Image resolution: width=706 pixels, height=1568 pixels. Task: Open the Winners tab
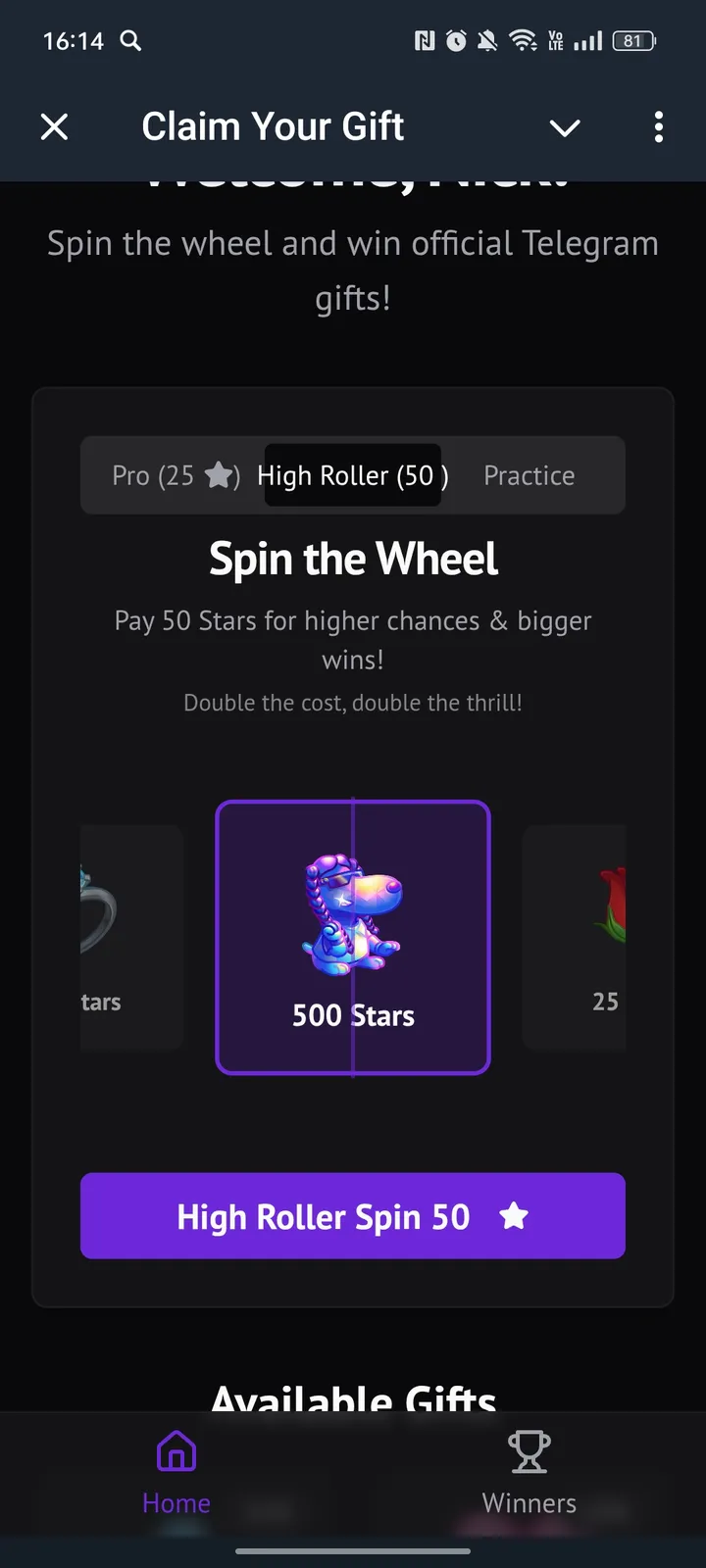coord(529,1473)
